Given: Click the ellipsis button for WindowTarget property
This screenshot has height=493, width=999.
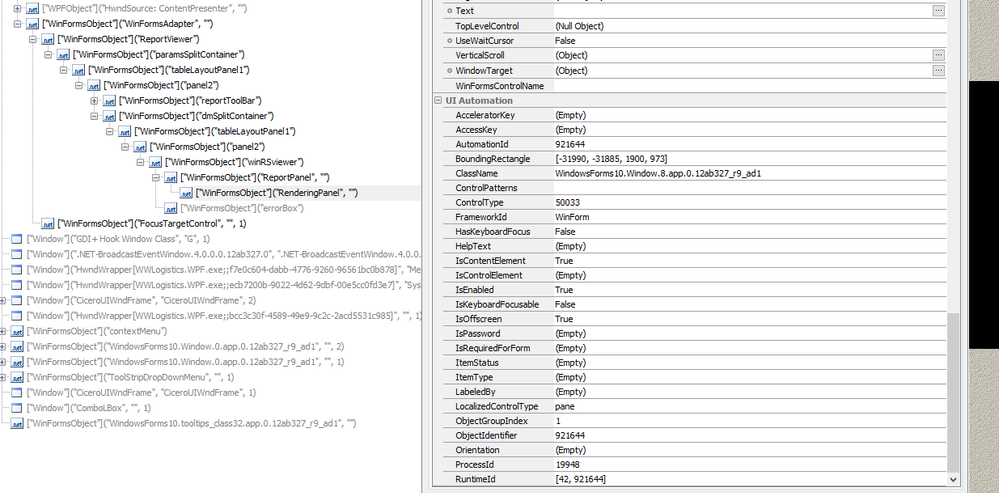Looking at the screenshot, I should point(938,71).
